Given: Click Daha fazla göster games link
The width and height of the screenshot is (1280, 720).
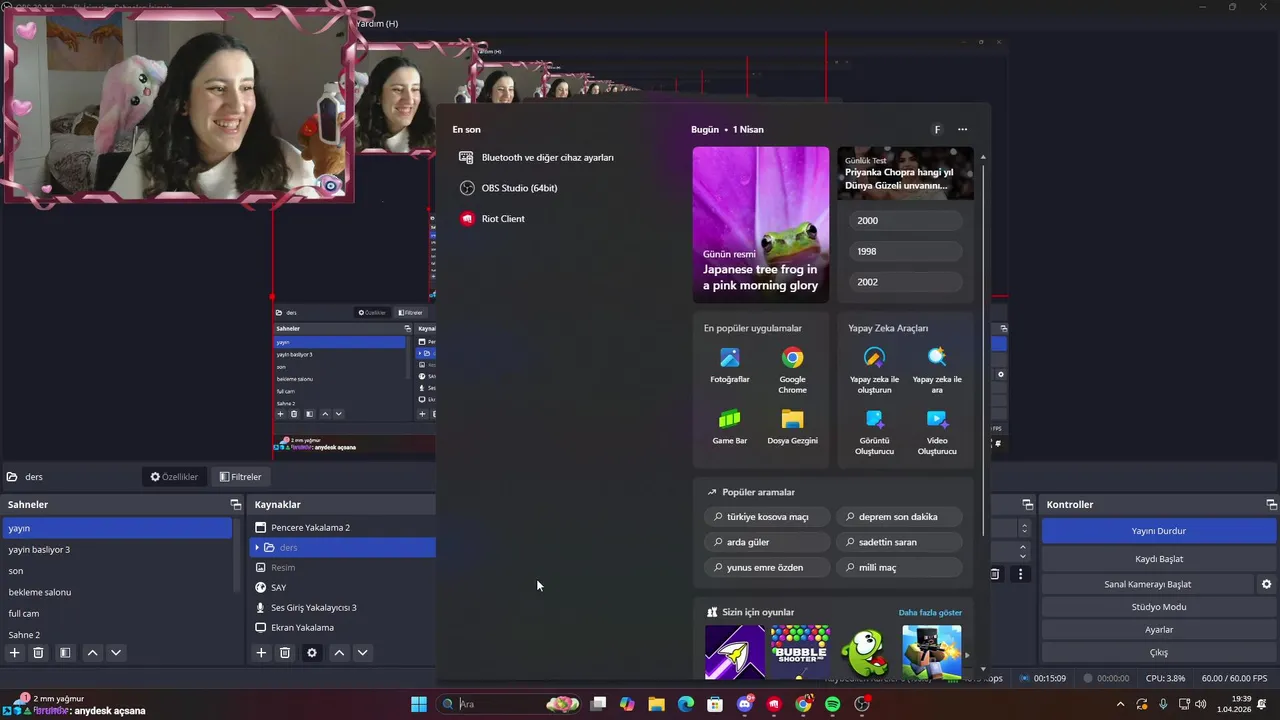Looking at the screenshot, I should (930, 612).
